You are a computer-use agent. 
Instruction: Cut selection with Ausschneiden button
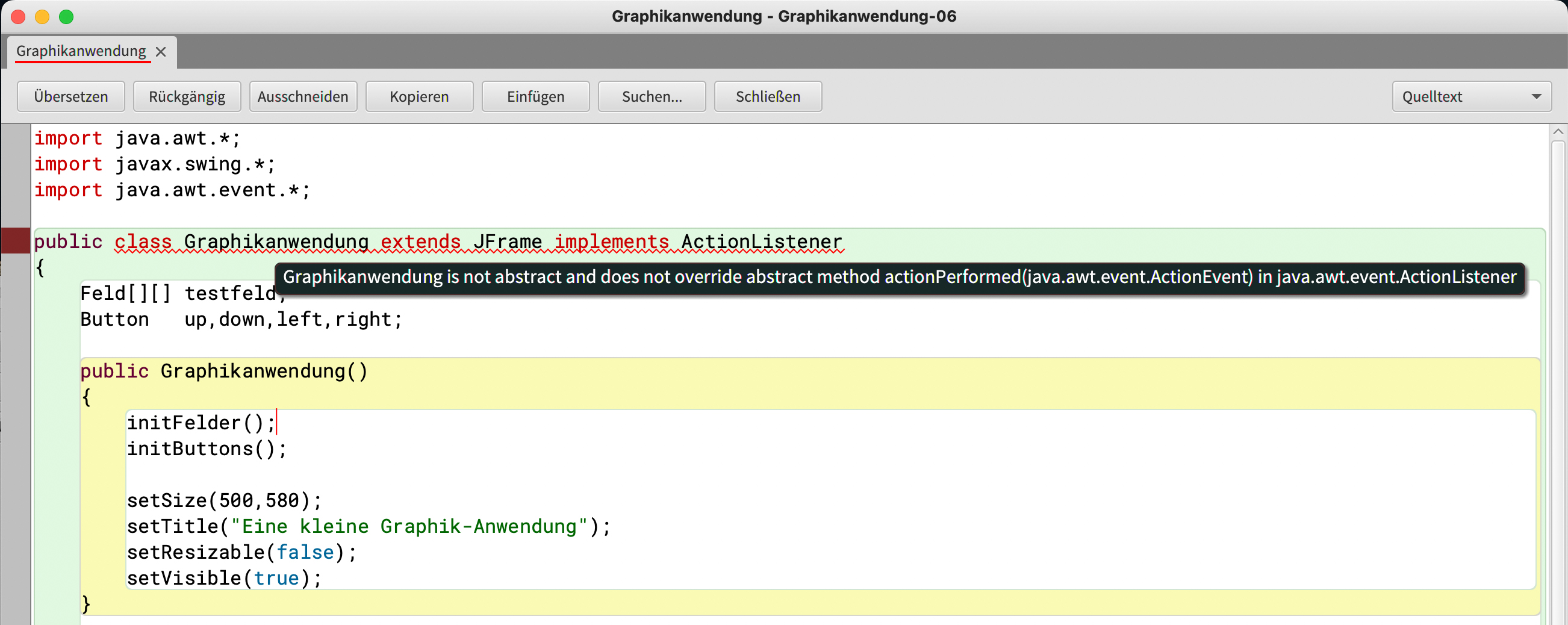[x=303, y=97]
